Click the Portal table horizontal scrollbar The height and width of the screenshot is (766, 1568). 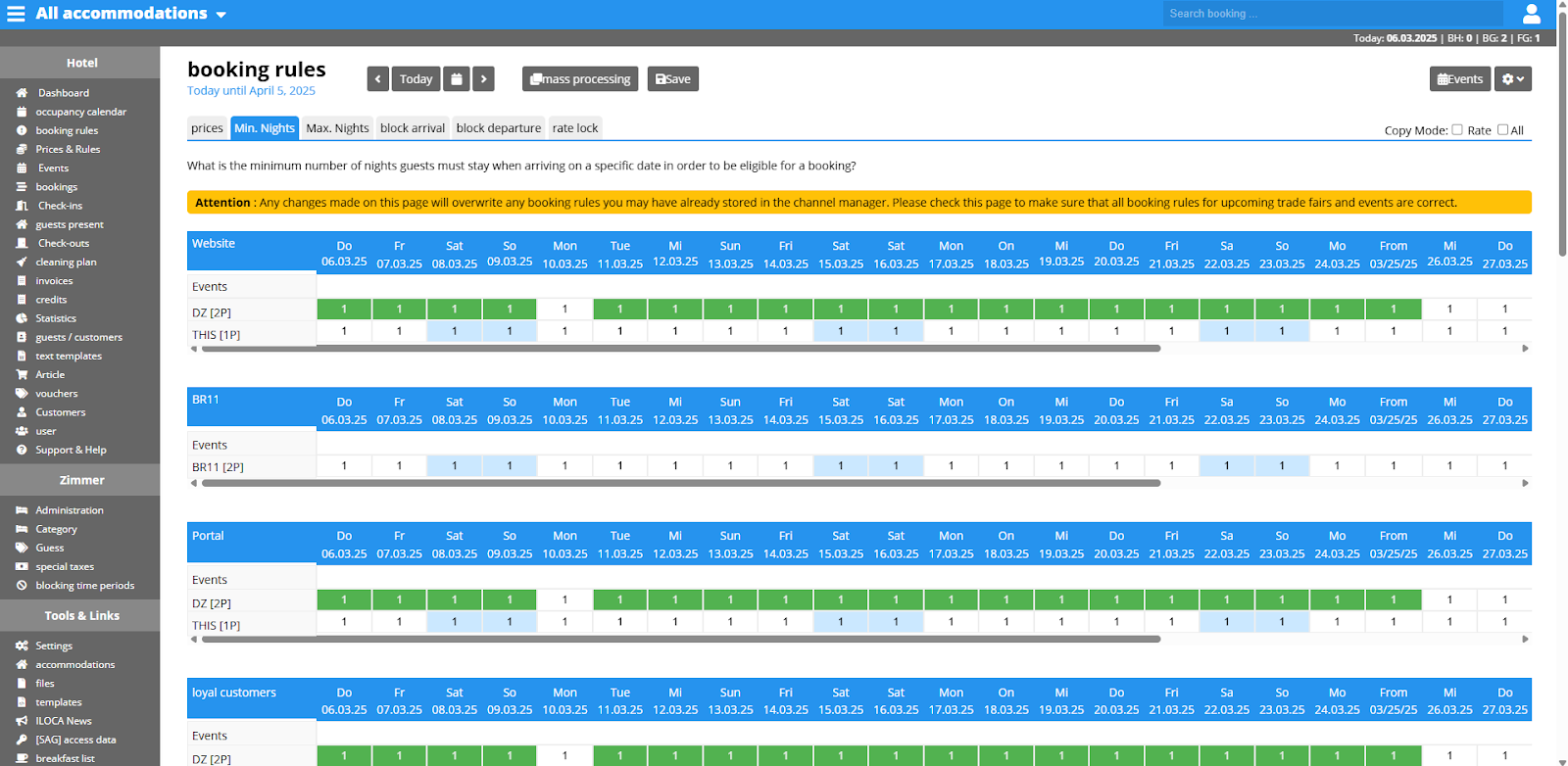pyautogui.click(x=681, y=639)
